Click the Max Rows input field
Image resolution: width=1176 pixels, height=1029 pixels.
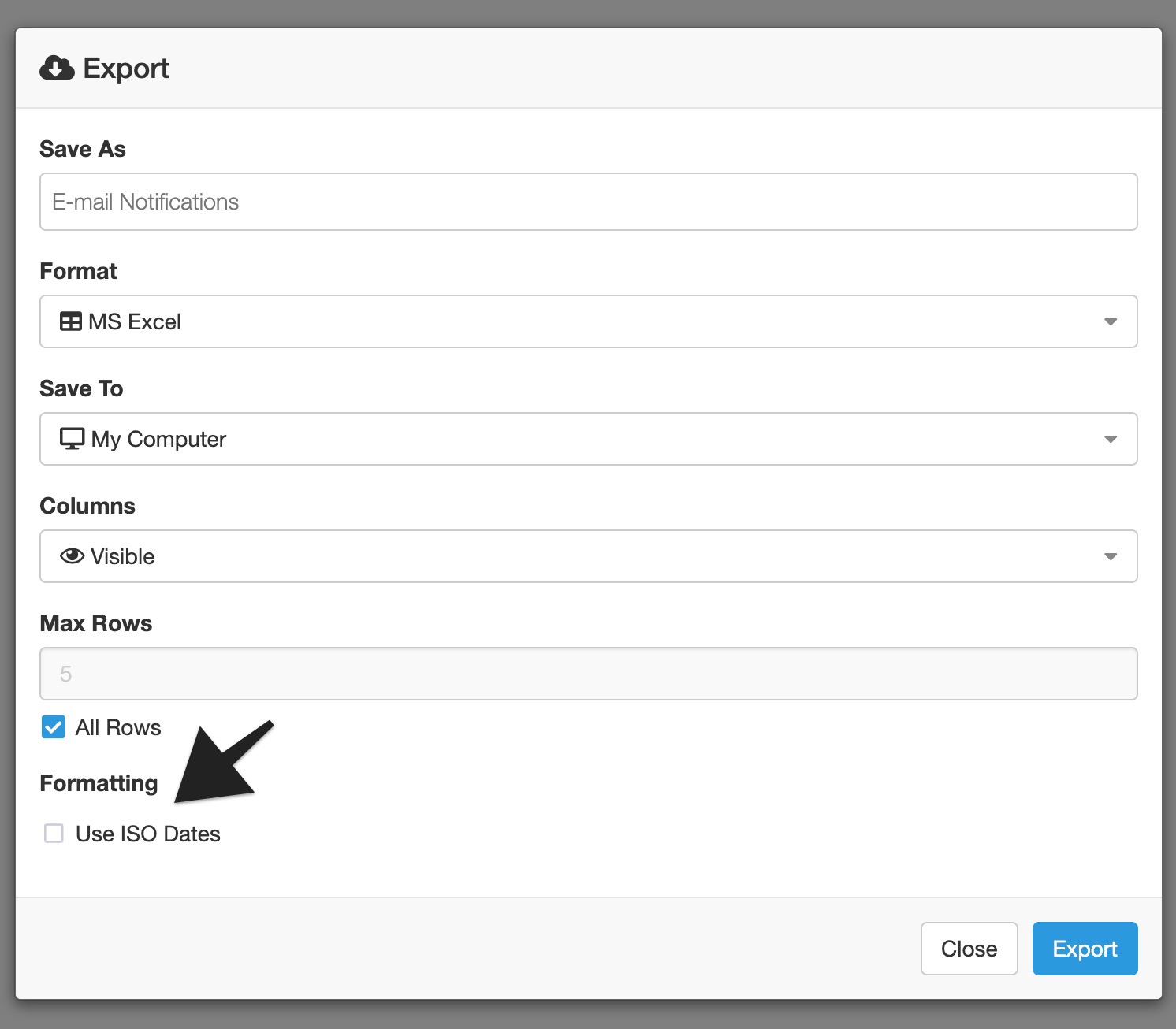coord(589,674)
